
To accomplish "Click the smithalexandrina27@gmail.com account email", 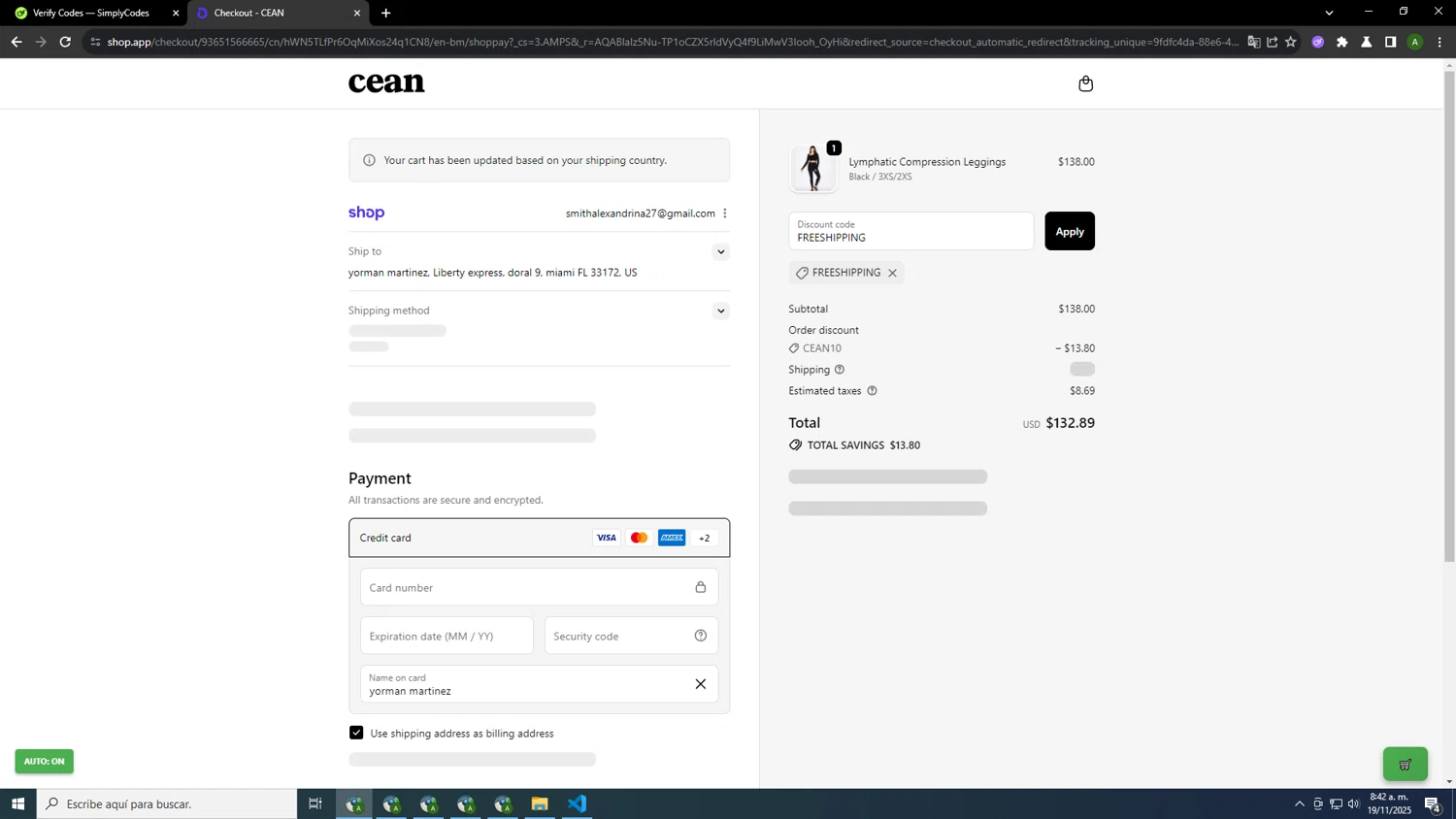I will 641,213.
